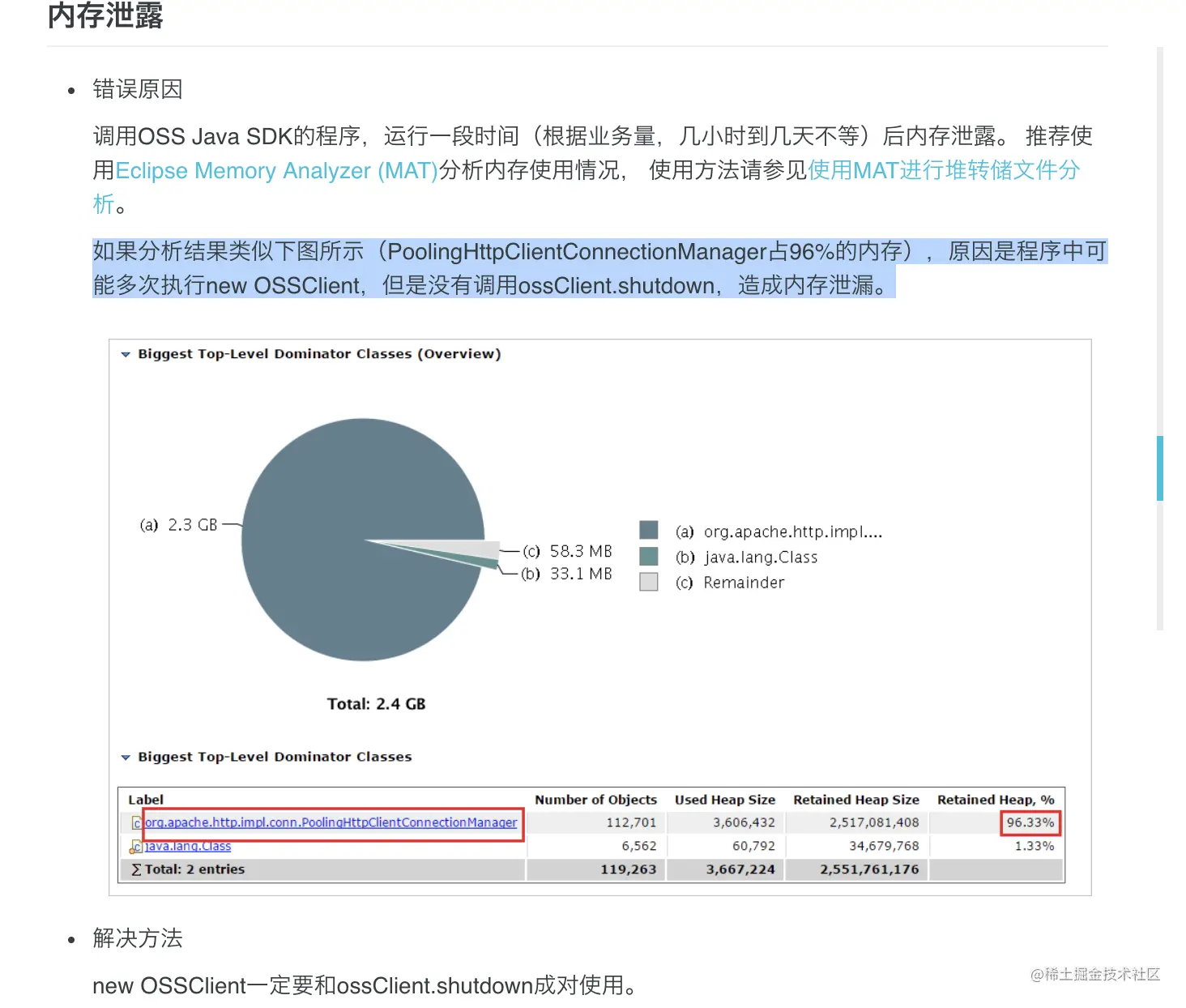Image resolution: width=1186 pixels, height=1008 pixels.
Task: Open the java.lang.Class link in table
Action: (188, 846)
